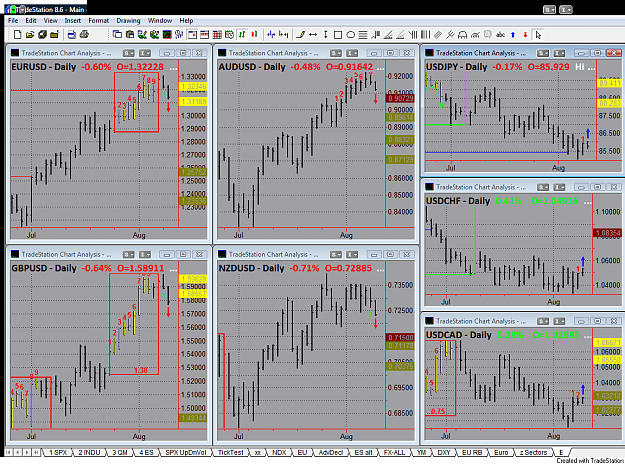Open the View menu
625x464 pixels.
coord(50,21)
